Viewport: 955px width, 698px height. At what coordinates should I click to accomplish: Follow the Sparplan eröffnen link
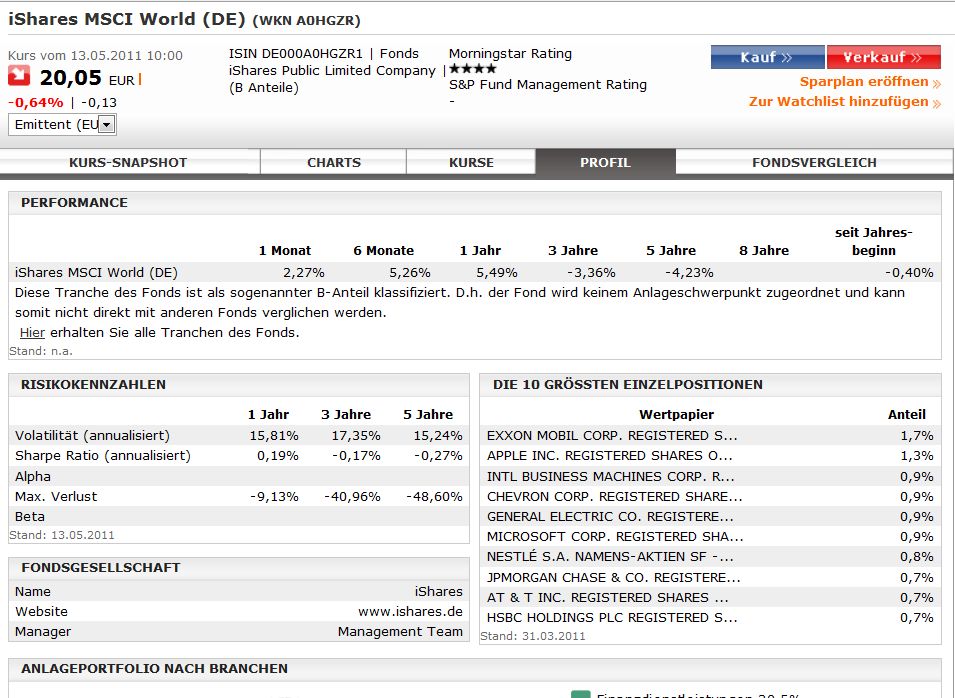point(870,82)
